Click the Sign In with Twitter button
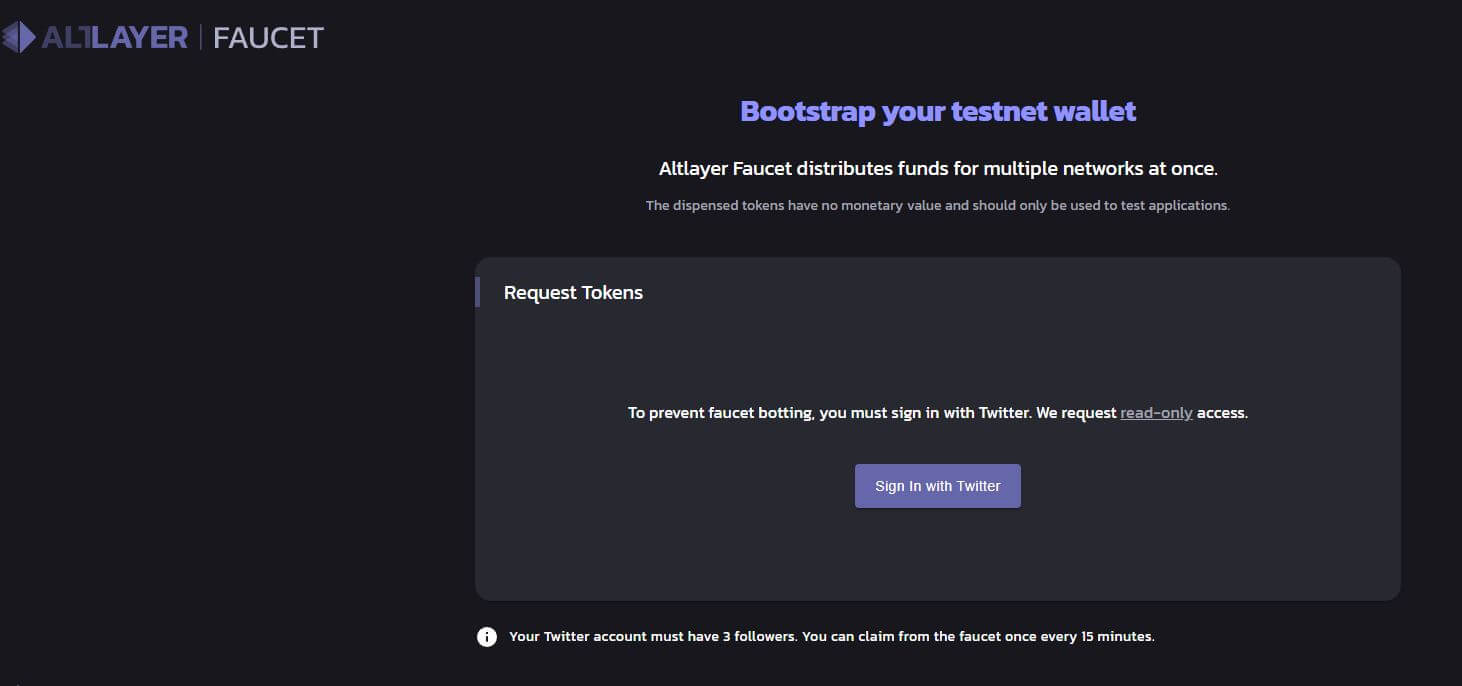The image size is (1462, 686). tap(938, 486)
